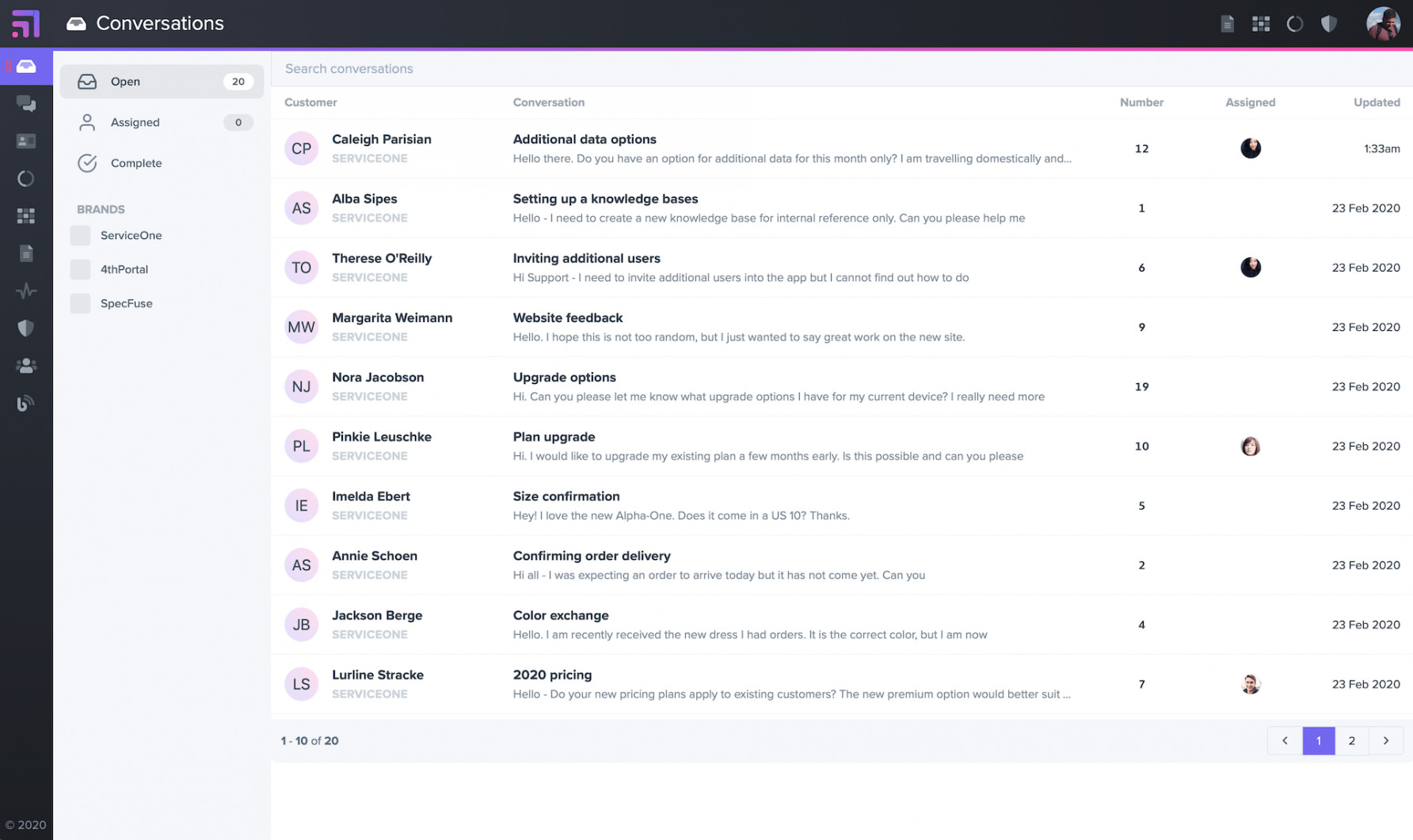Image resolution: width=1413 pixels, height=840 pixels.
Task: Click the 1:33am updated time
Action: (x=1381, y=148)
